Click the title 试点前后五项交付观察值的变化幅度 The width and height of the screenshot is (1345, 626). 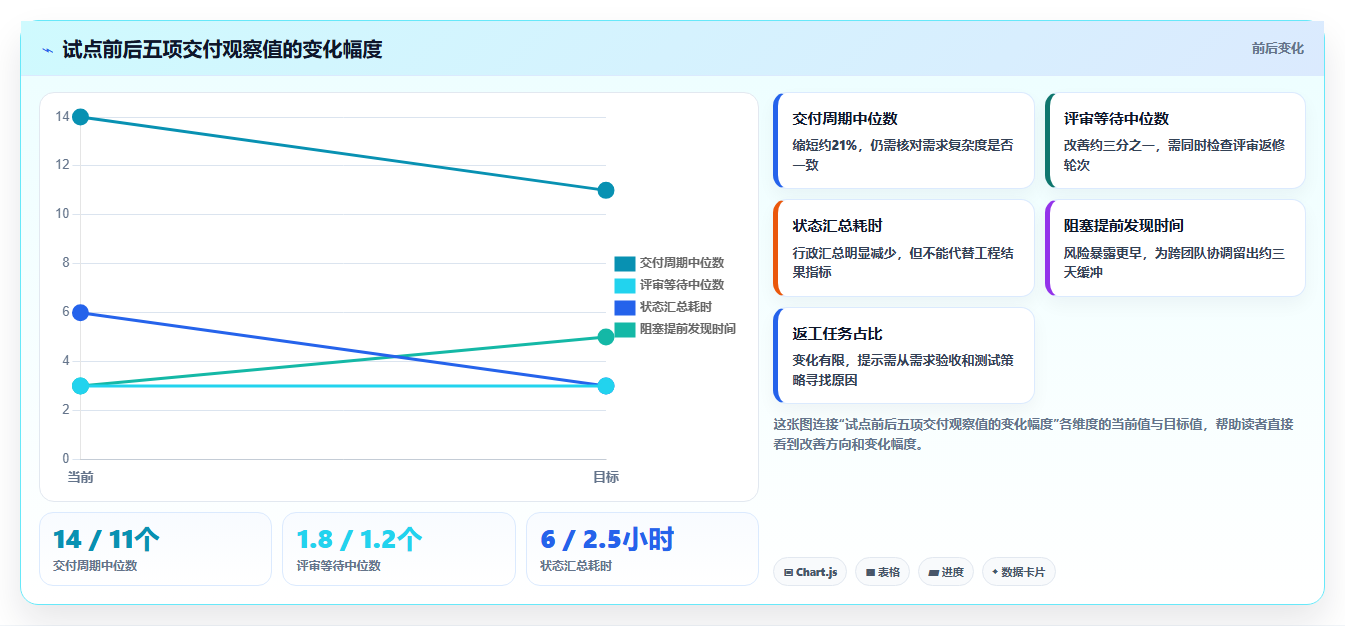[x=222, y=49]
